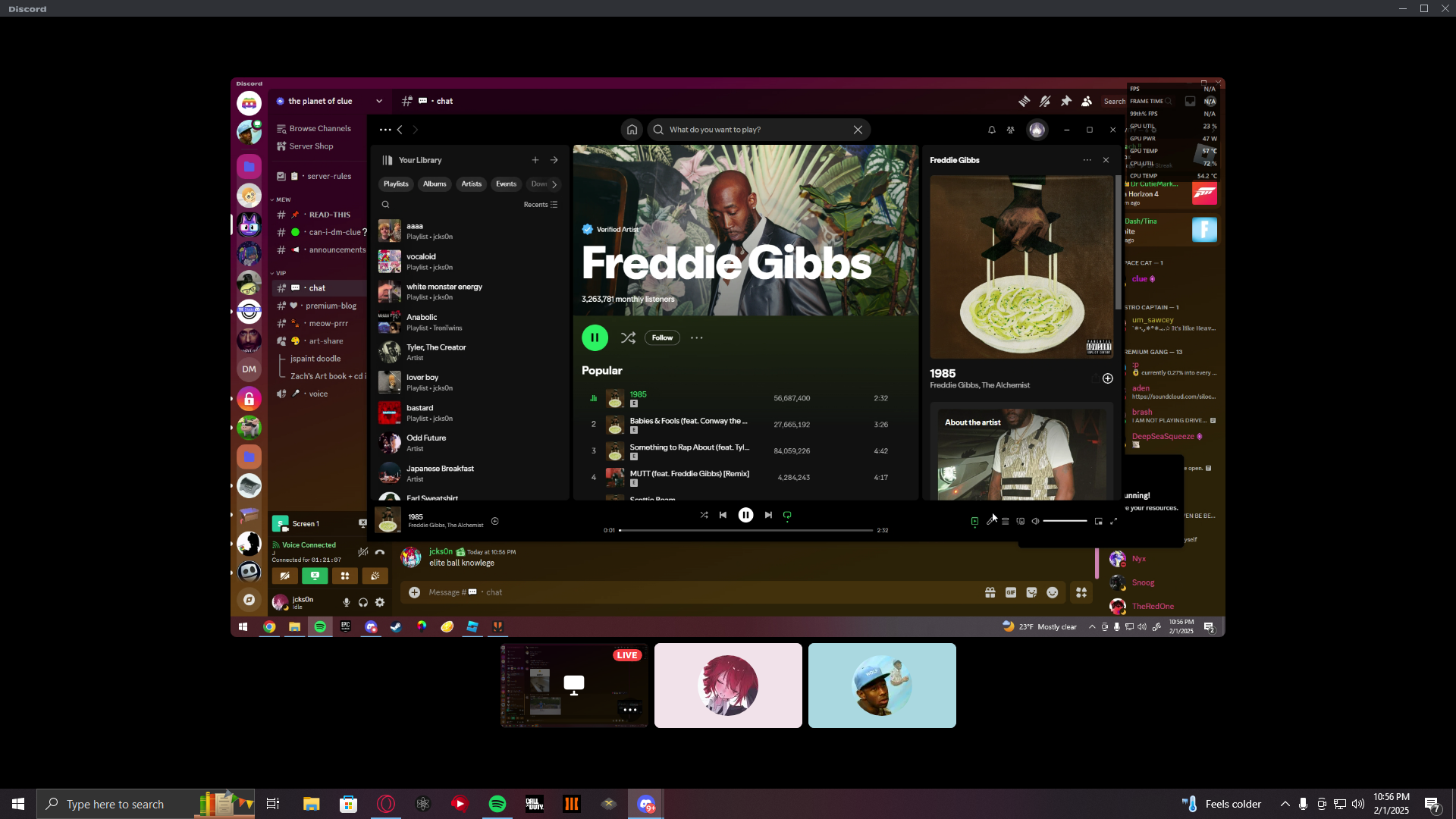Click shuffle icon beside artist Follow button
Screen dimensions: 1456x819
point(628,337)
